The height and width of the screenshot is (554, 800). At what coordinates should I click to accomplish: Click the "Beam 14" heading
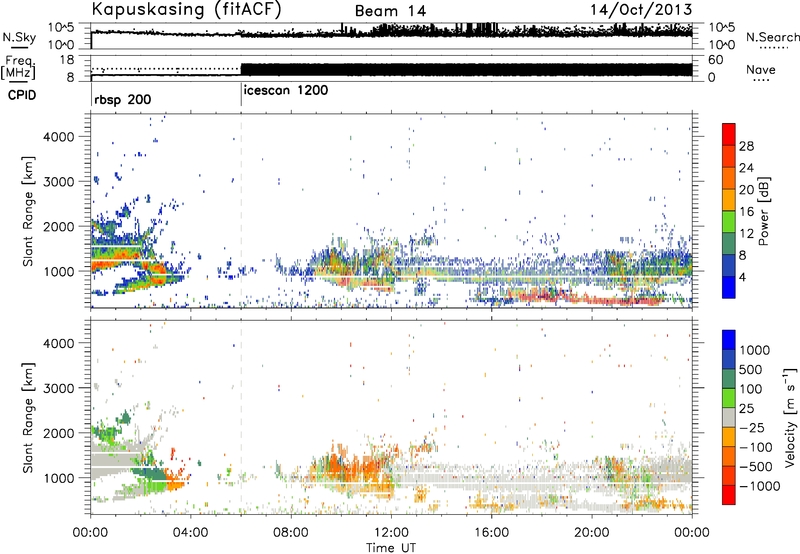[x=390, y=11]
